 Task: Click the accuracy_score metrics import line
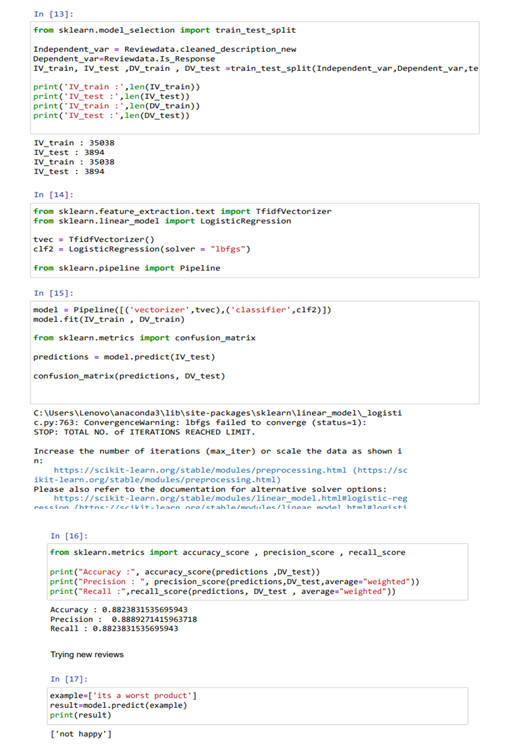[x=227, y=552]
